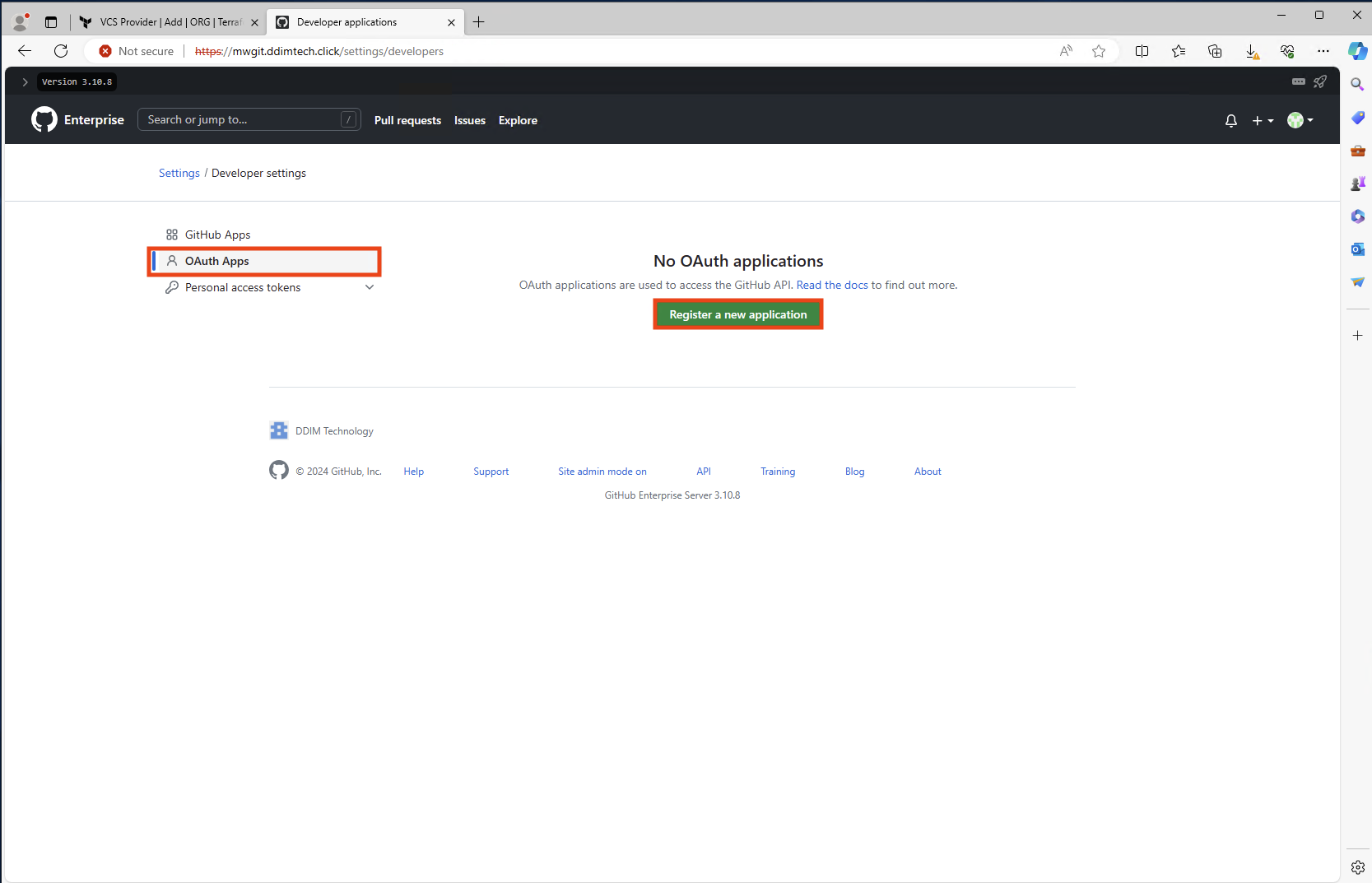Click the footer GitHub mark icon
Image resolution: width=1372 pixels, height=883 pixels.
(x=279, y=470)
